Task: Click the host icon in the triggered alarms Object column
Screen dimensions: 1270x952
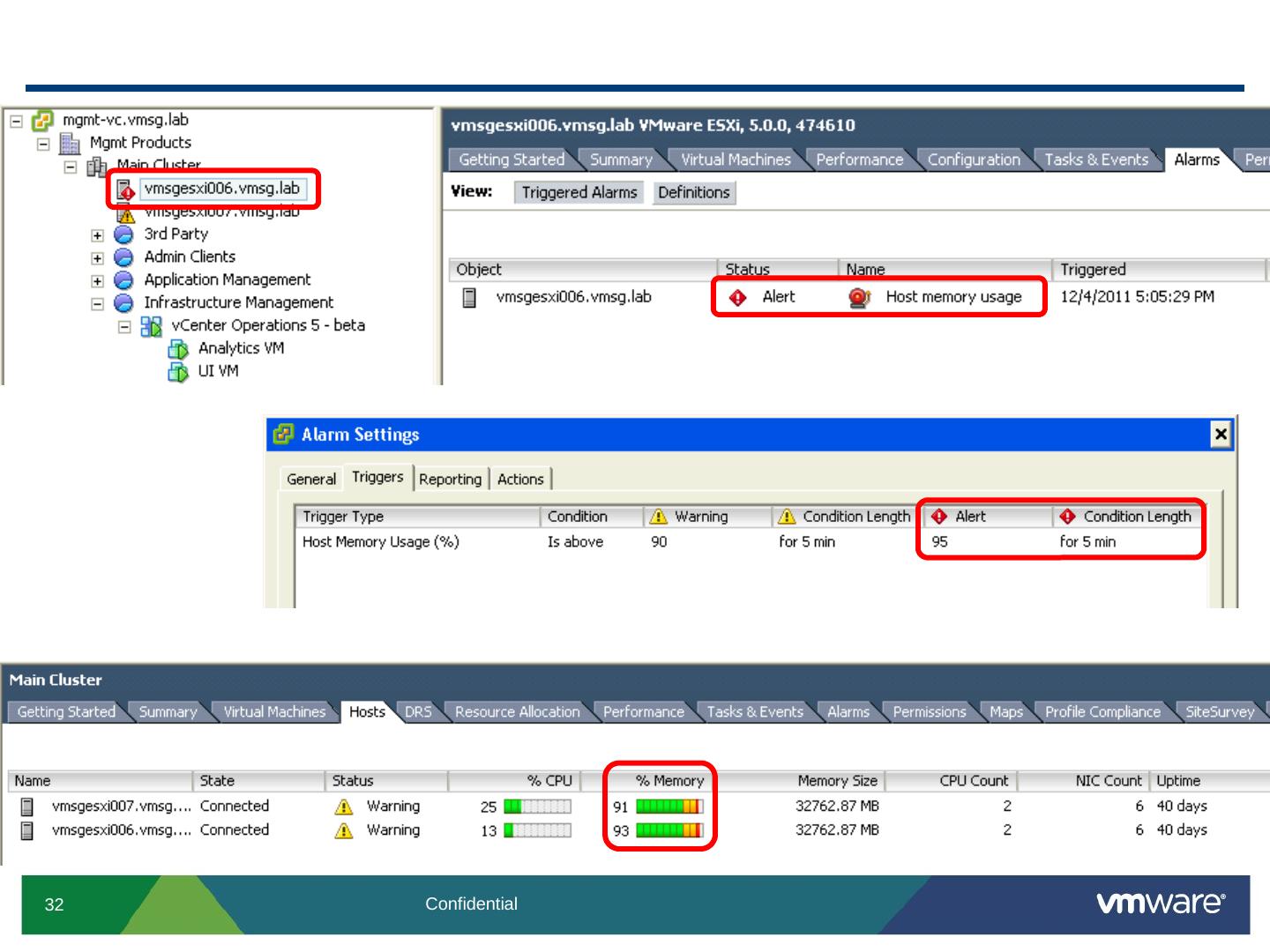Action: (x=469, y=298)
